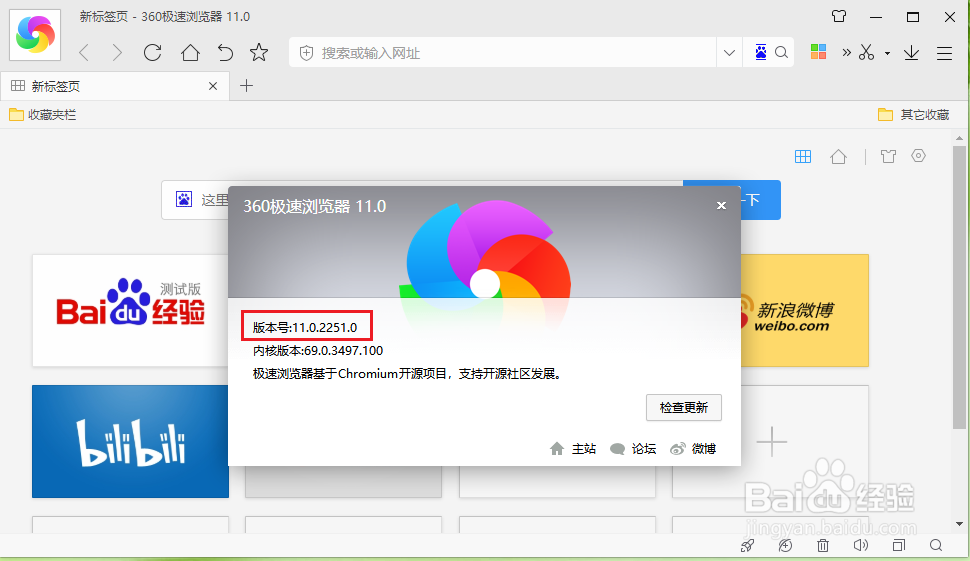Screen dimensions: 970x561
Task: Click home icon on new tab page
Action: (x=838, y=156)
